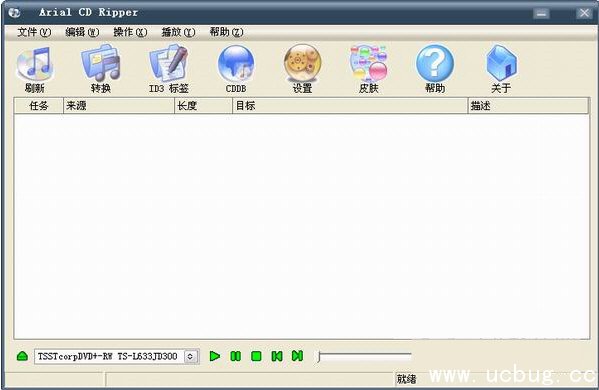Pause playback

(x=236, y=356)
